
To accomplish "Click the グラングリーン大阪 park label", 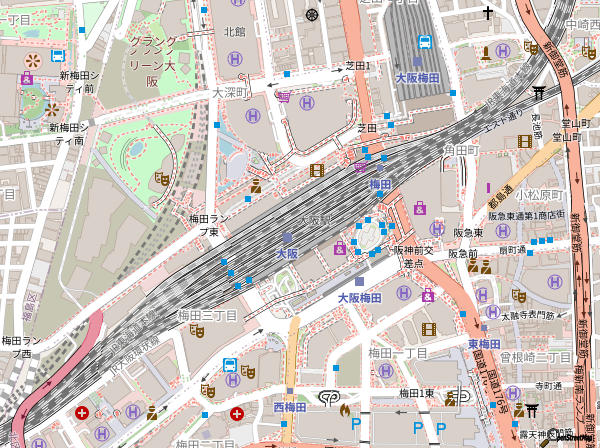I will point(152,62).
